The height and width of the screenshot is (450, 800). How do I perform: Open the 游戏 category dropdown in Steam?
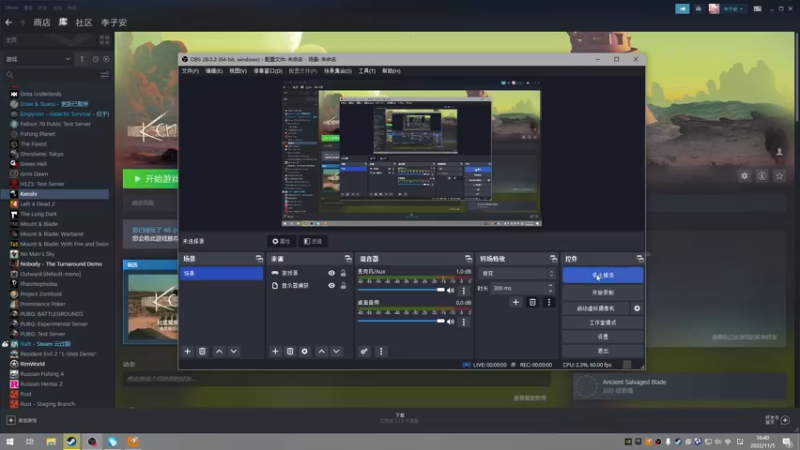38,59
